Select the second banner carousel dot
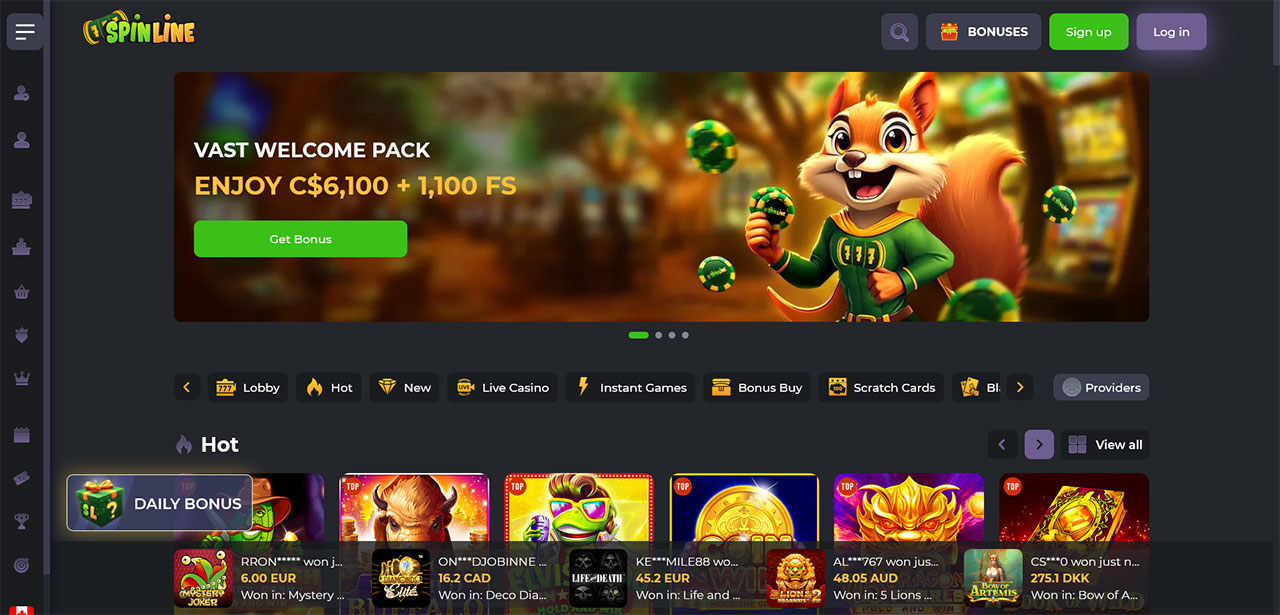 point(659,335)
